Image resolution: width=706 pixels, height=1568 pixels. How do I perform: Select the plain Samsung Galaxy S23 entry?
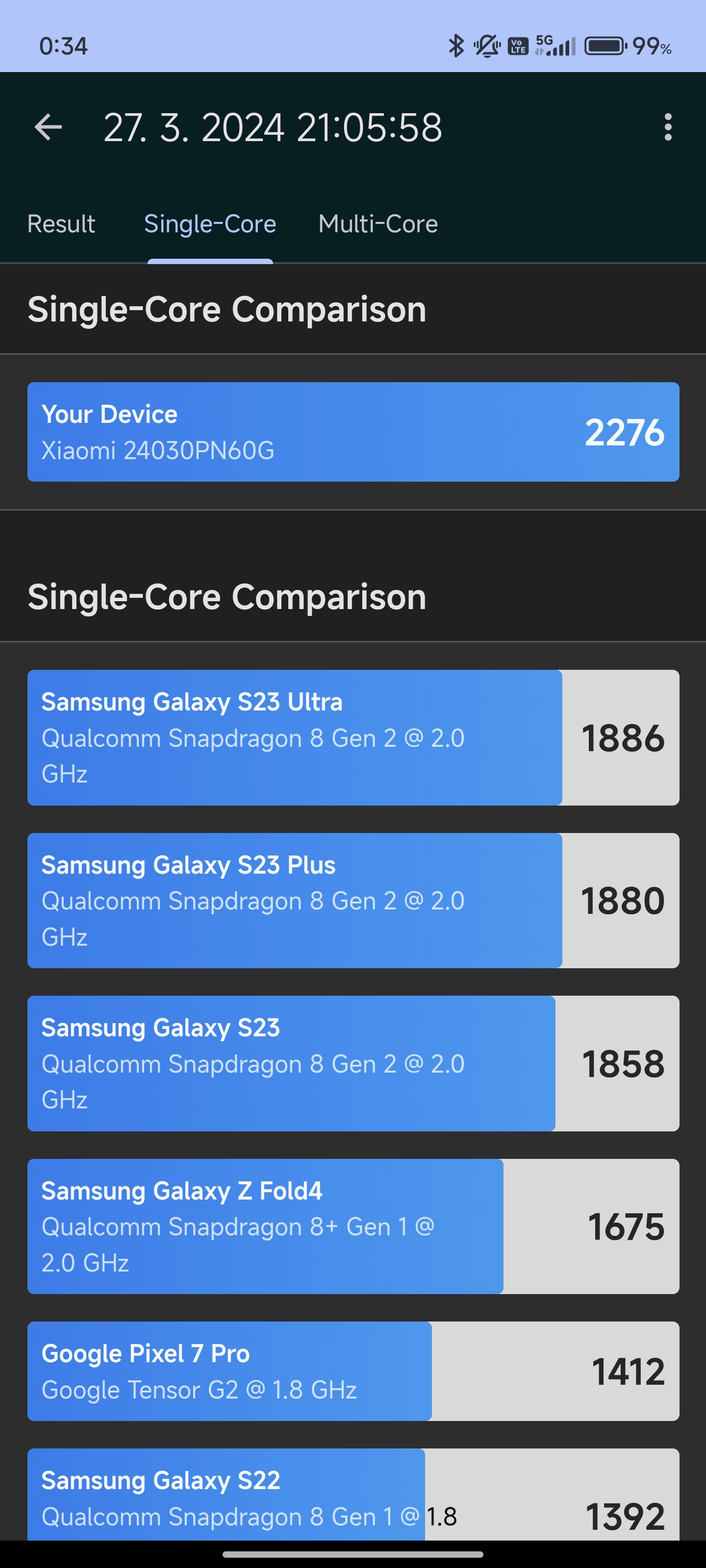(353, 1063)
